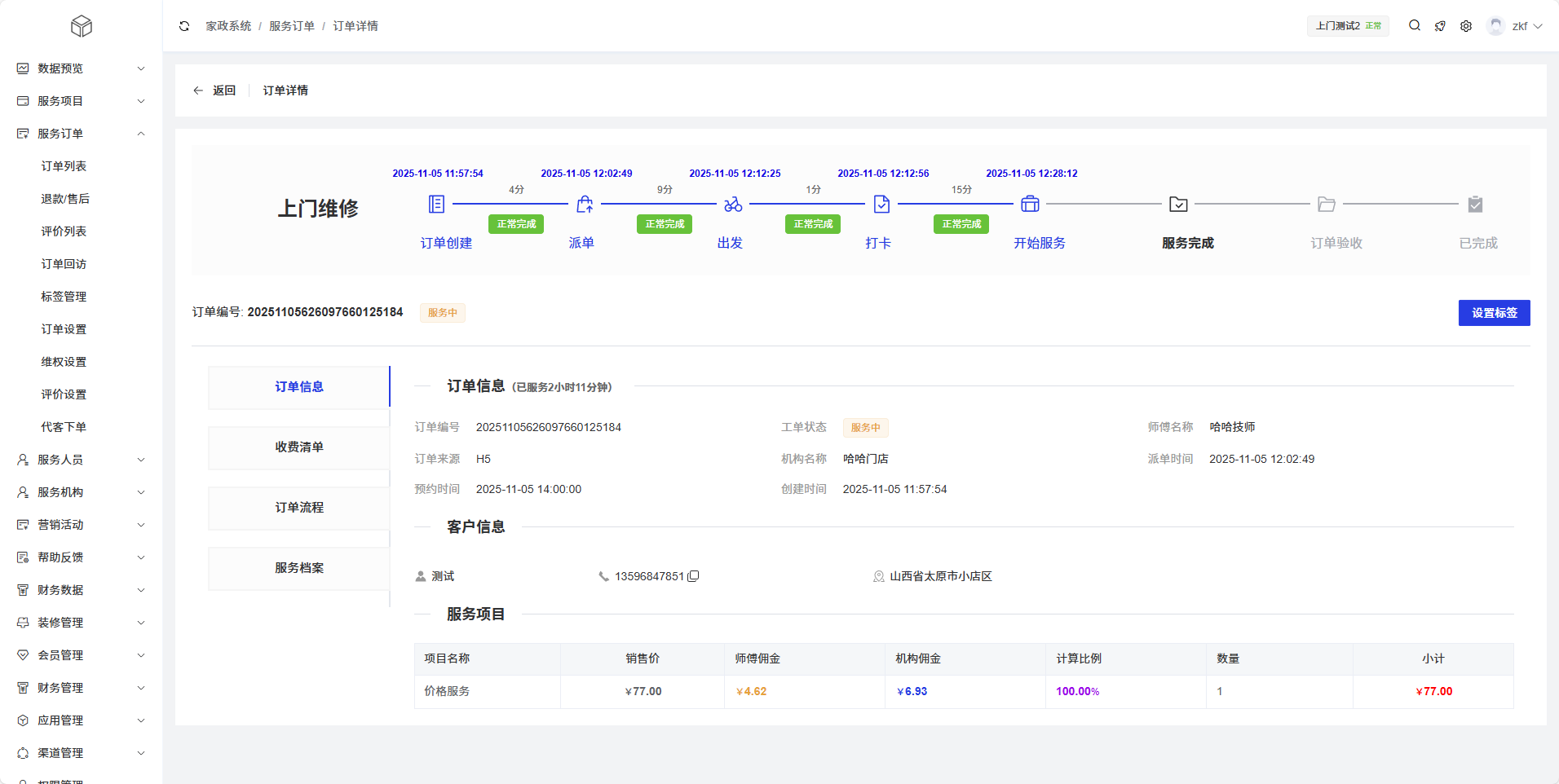
Task: Click 服务订单 in the breadcrumb
Action: click(x=292, y=26)
